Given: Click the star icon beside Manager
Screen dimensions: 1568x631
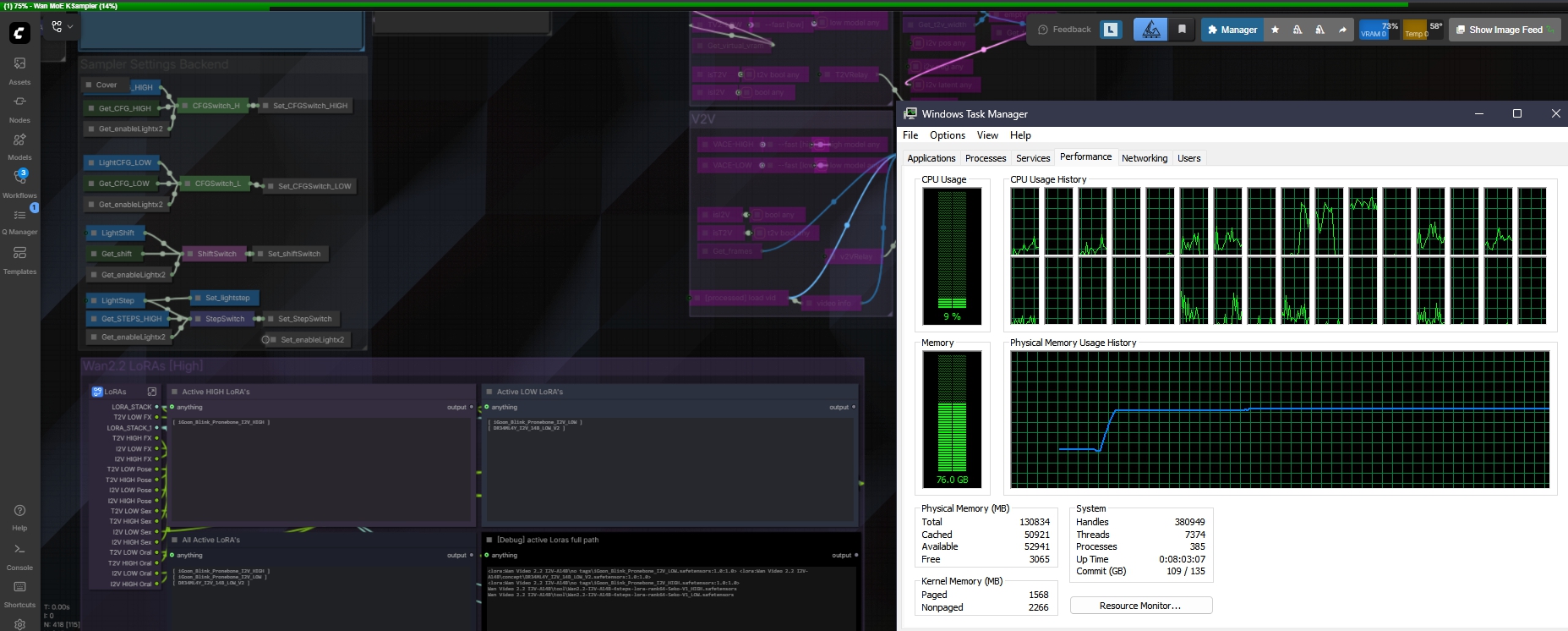Looking at the screenshot, I should pos(1276,30).
